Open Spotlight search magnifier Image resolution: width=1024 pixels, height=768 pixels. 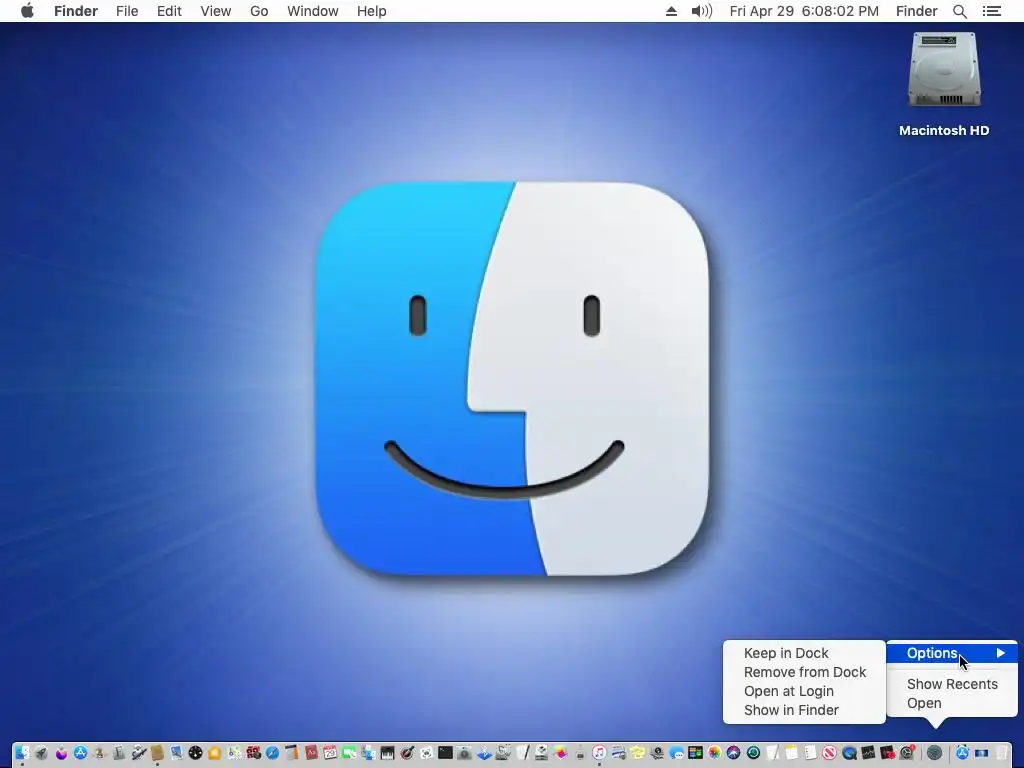coord(960,11)
